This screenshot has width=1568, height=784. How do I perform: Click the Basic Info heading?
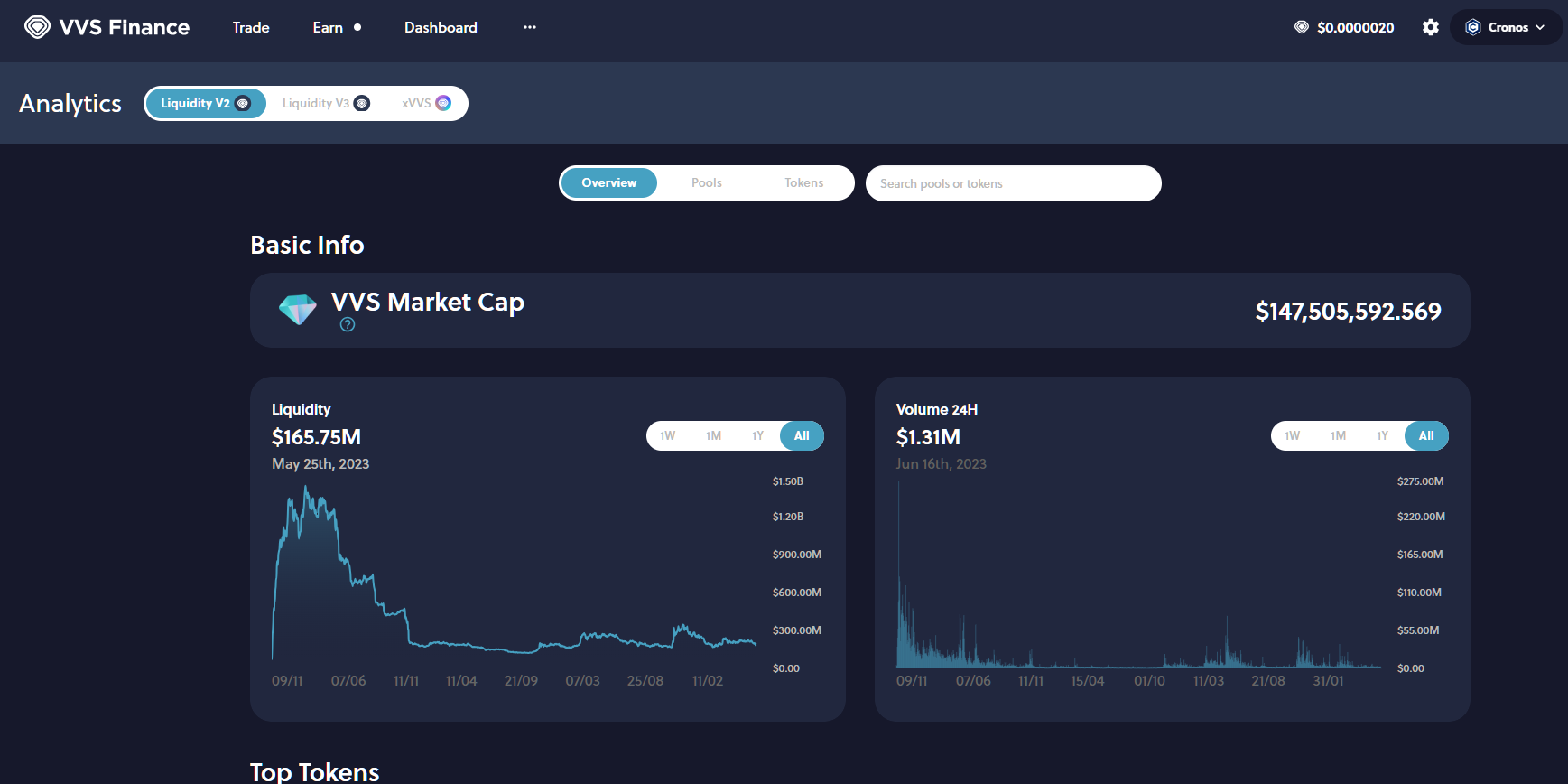pyautogui.click(x=307, y=245)
